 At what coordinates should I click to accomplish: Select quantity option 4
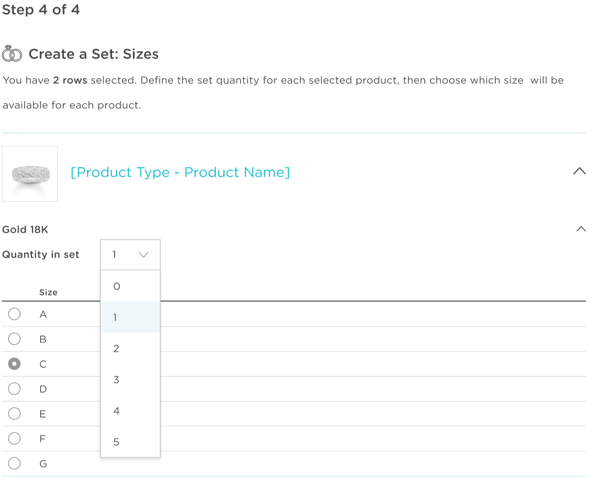(130, 411)
